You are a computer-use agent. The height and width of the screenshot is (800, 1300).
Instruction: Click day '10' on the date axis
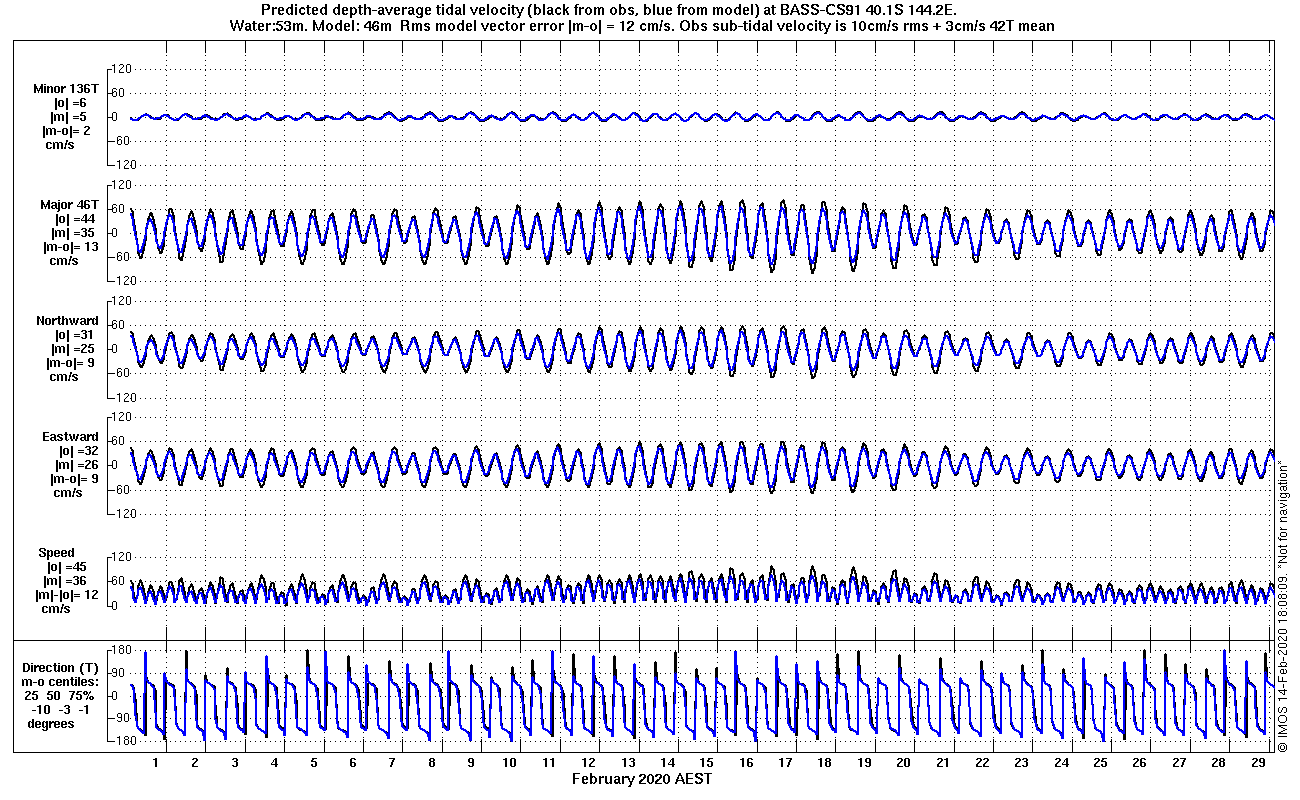(510, 763)
